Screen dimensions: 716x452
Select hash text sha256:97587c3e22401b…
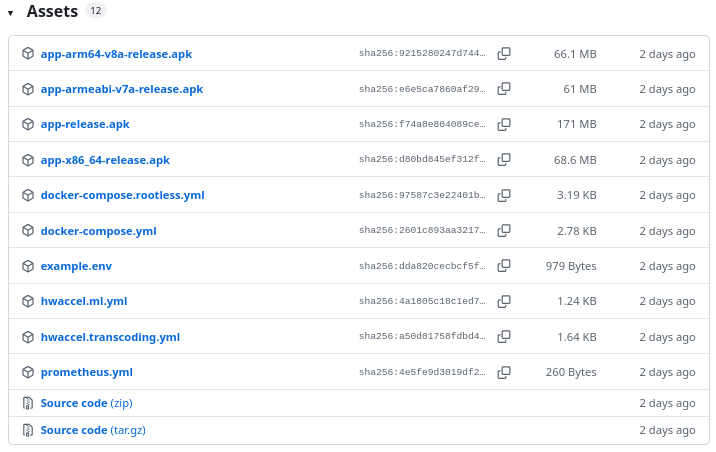pos(422,195)
